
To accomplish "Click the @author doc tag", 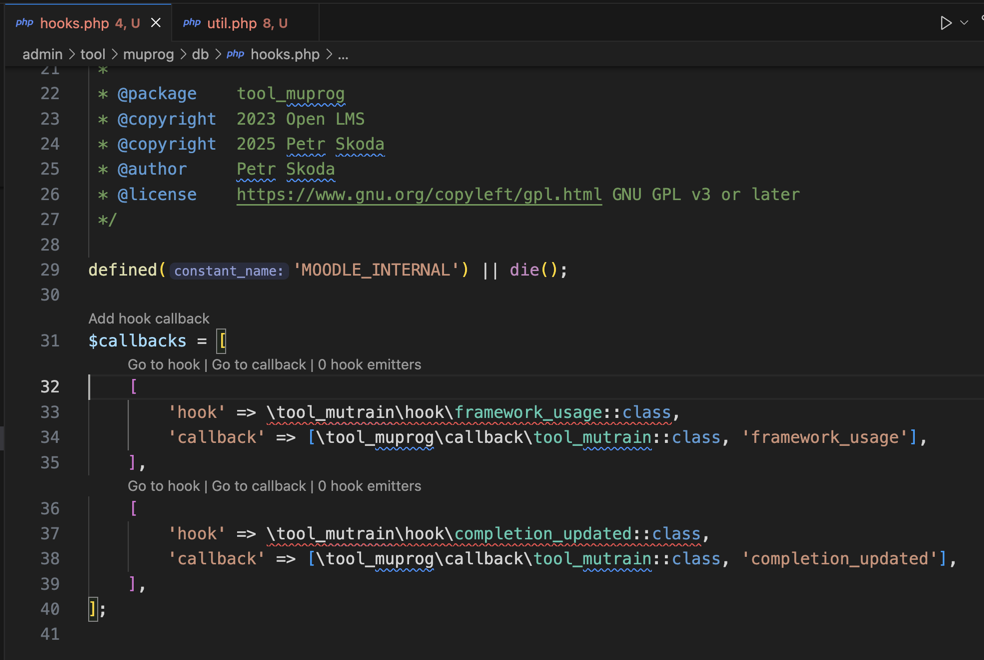I will coord(152,169).
